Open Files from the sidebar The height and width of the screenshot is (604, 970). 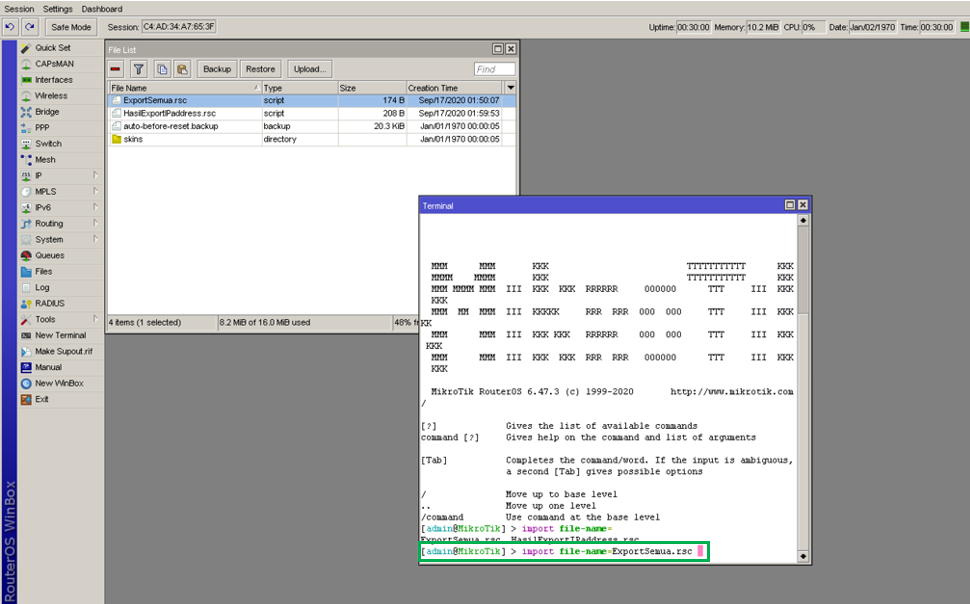tap(61, 272)
